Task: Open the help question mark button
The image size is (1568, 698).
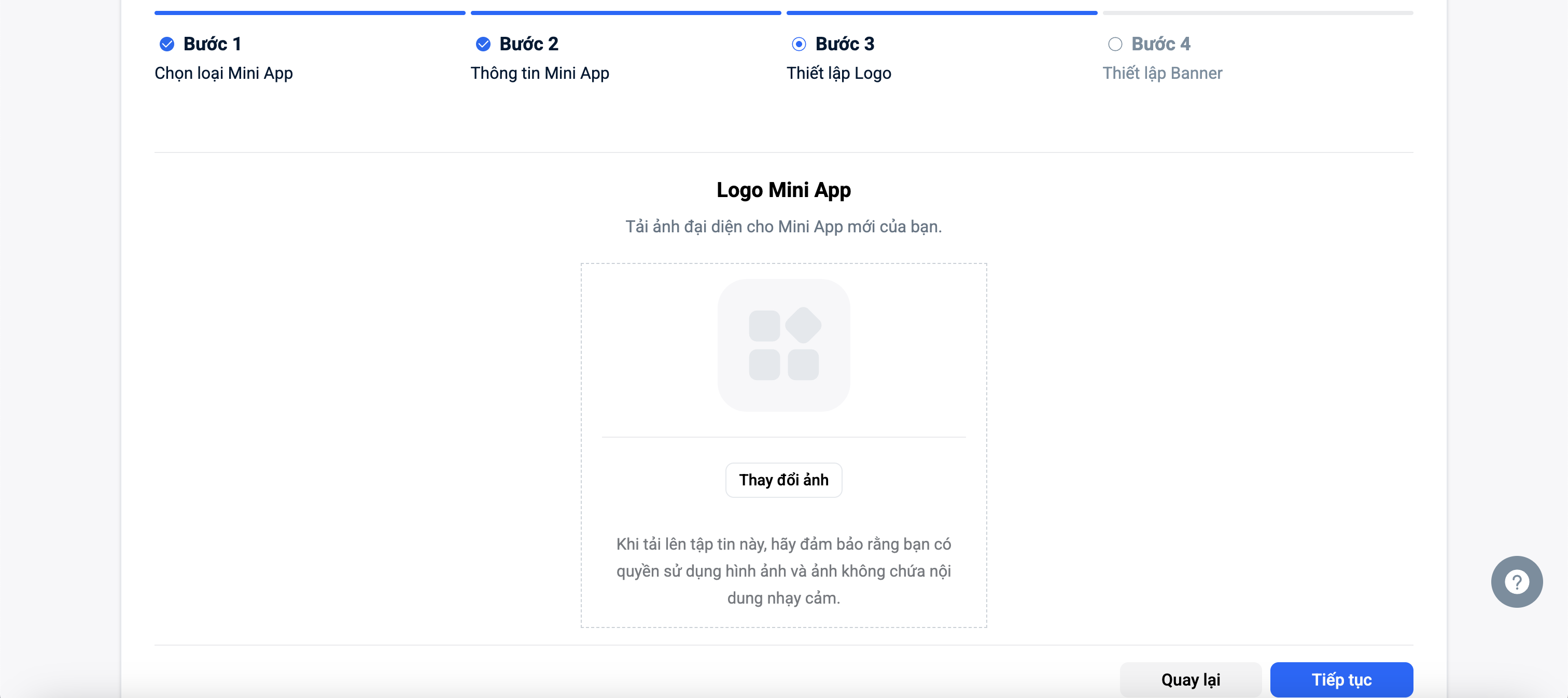Action: click(1516, 582)
